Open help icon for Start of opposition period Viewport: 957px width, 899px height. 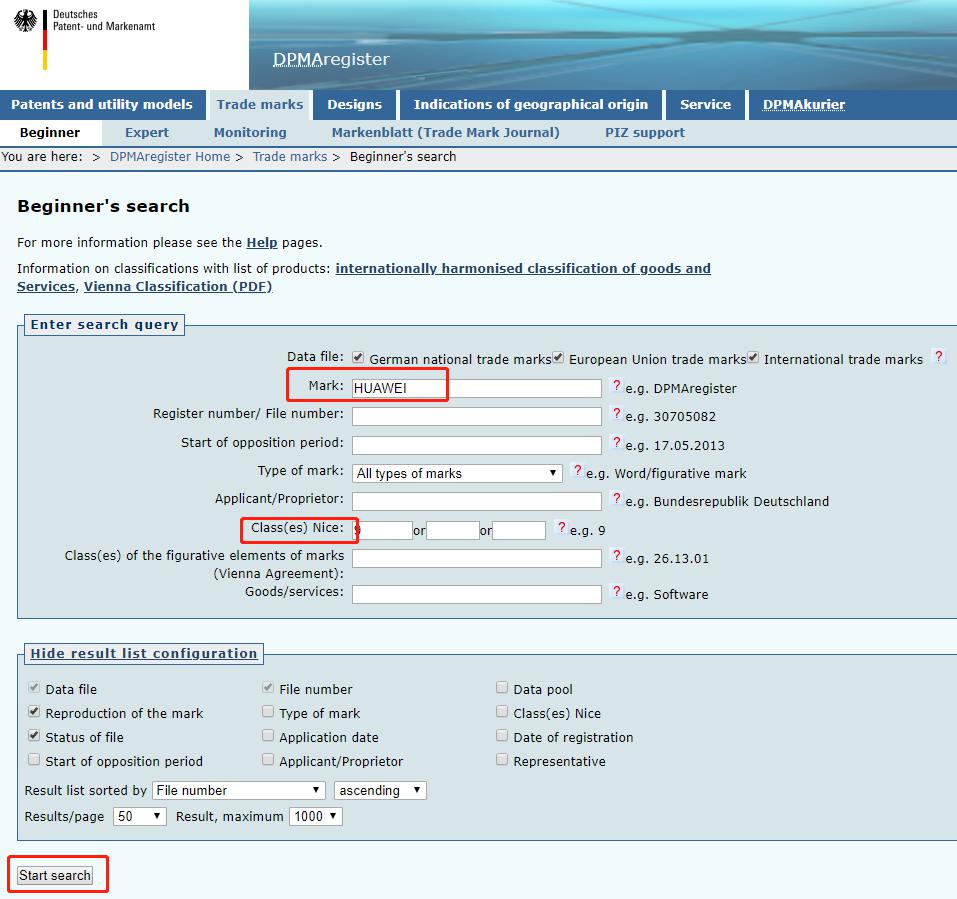[x=617, y=442]
